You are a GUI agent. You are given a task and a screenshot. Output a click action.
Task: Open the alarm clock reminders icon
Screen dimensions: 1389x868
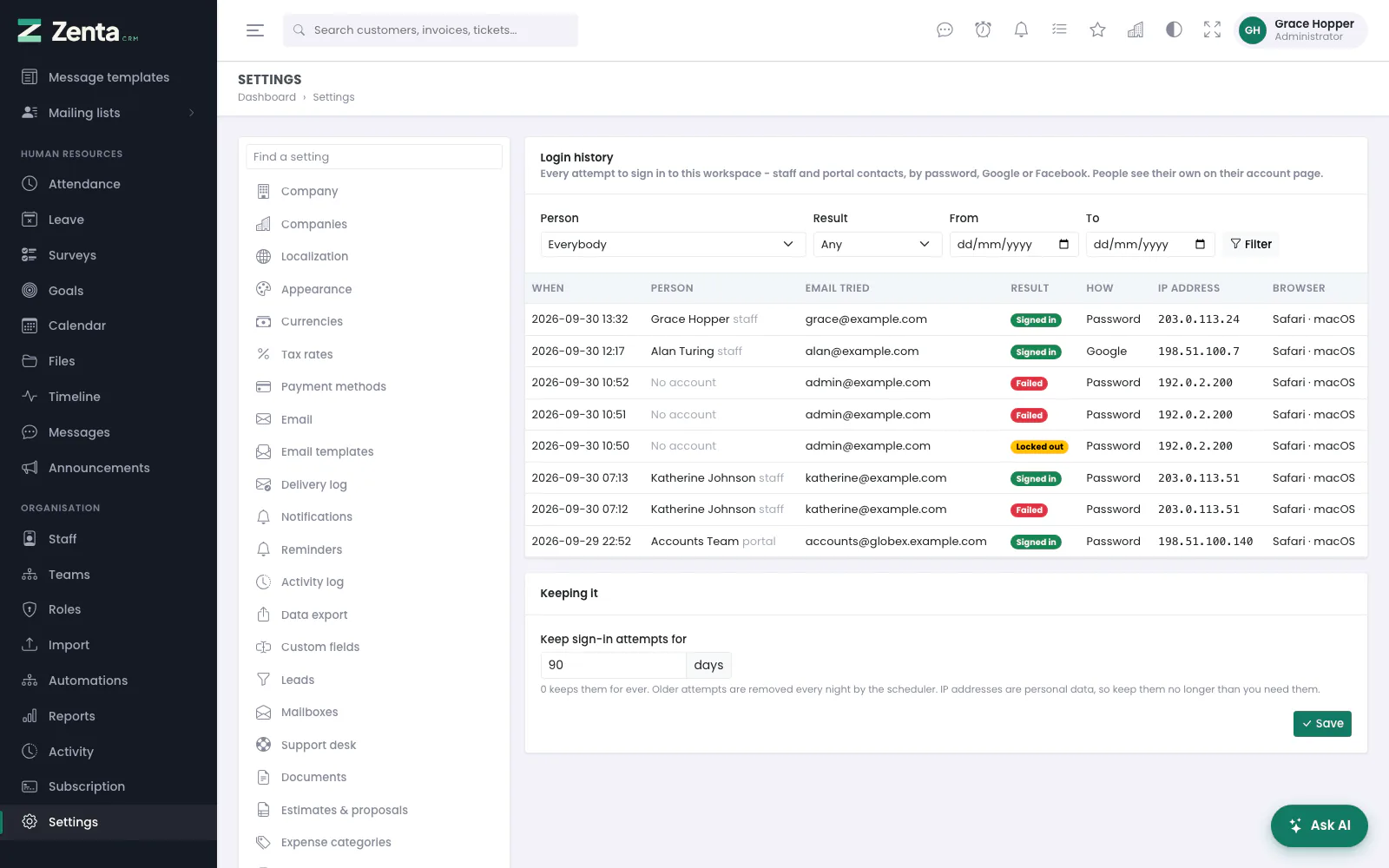point(983,30)
